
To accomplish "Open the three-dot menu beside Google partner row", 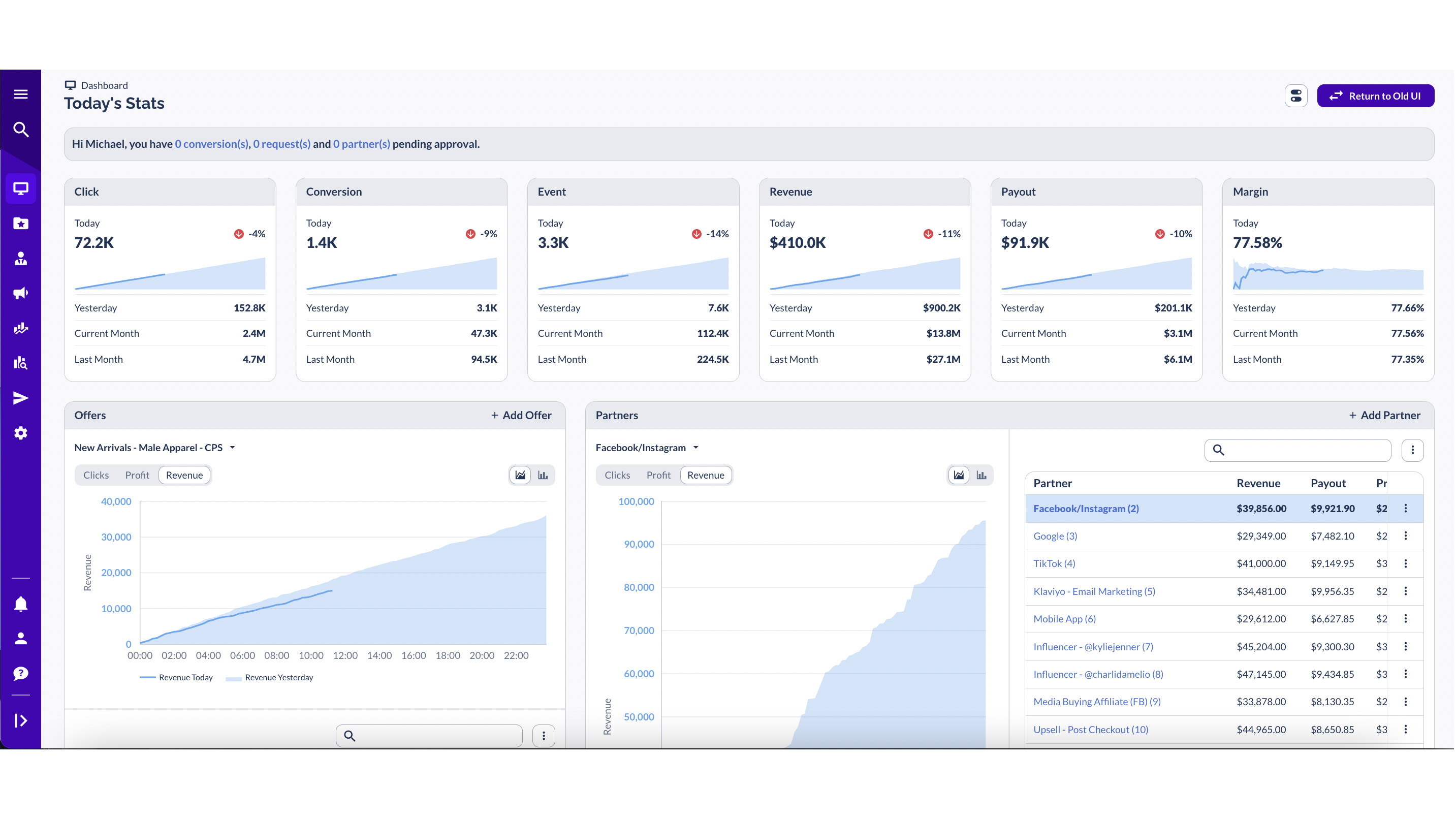I will pyautogui.click(x=1406, y=536).
